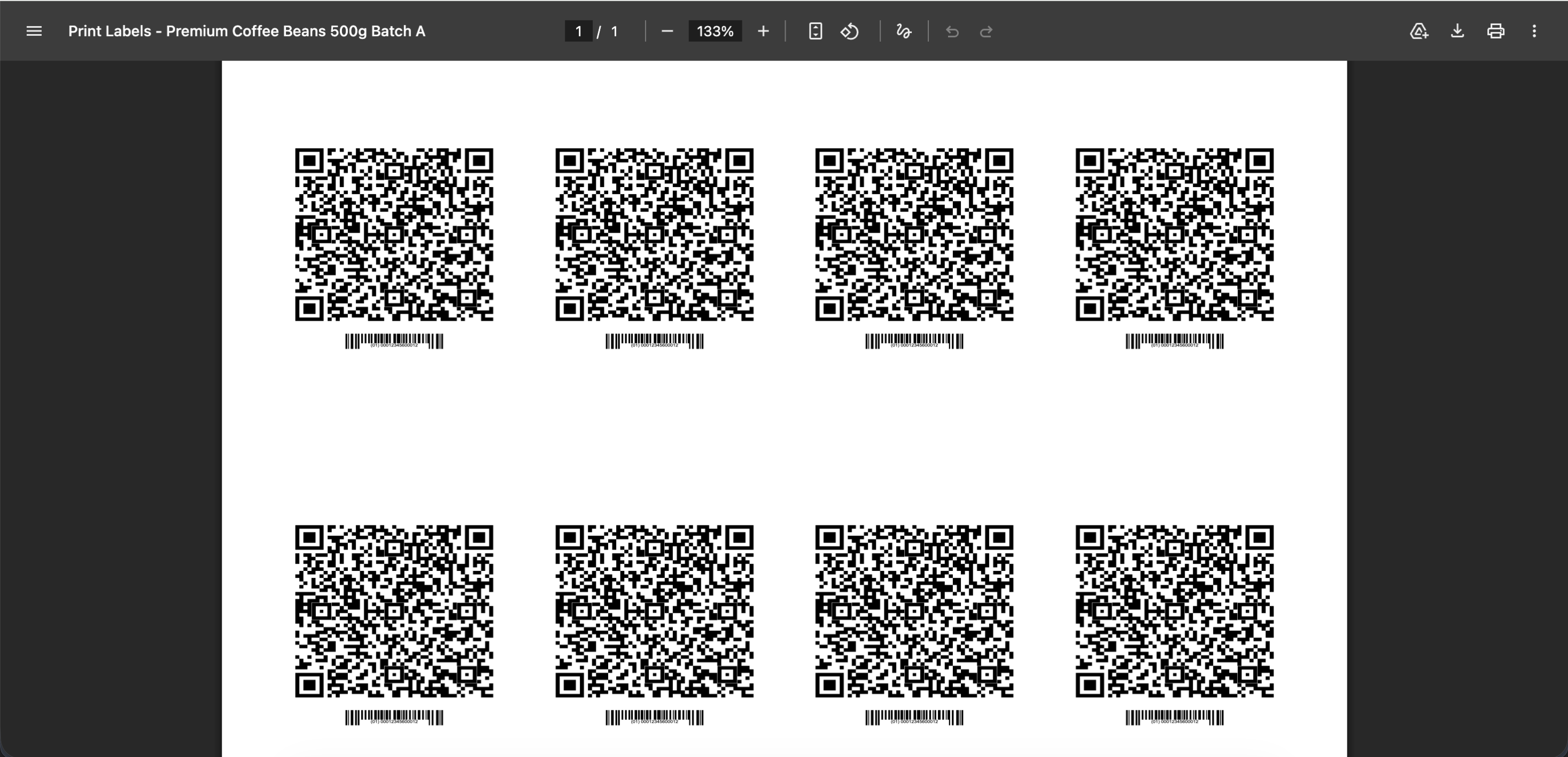
Task: Click the current page number field
Action: tap(578, 31)
